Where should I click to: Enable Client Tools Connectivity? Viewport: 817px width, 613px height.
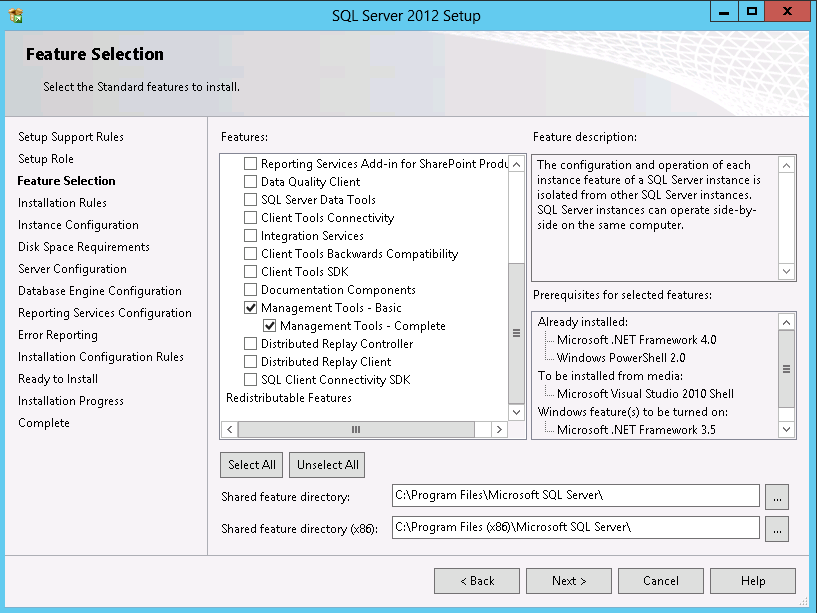(x=250, y=217)
